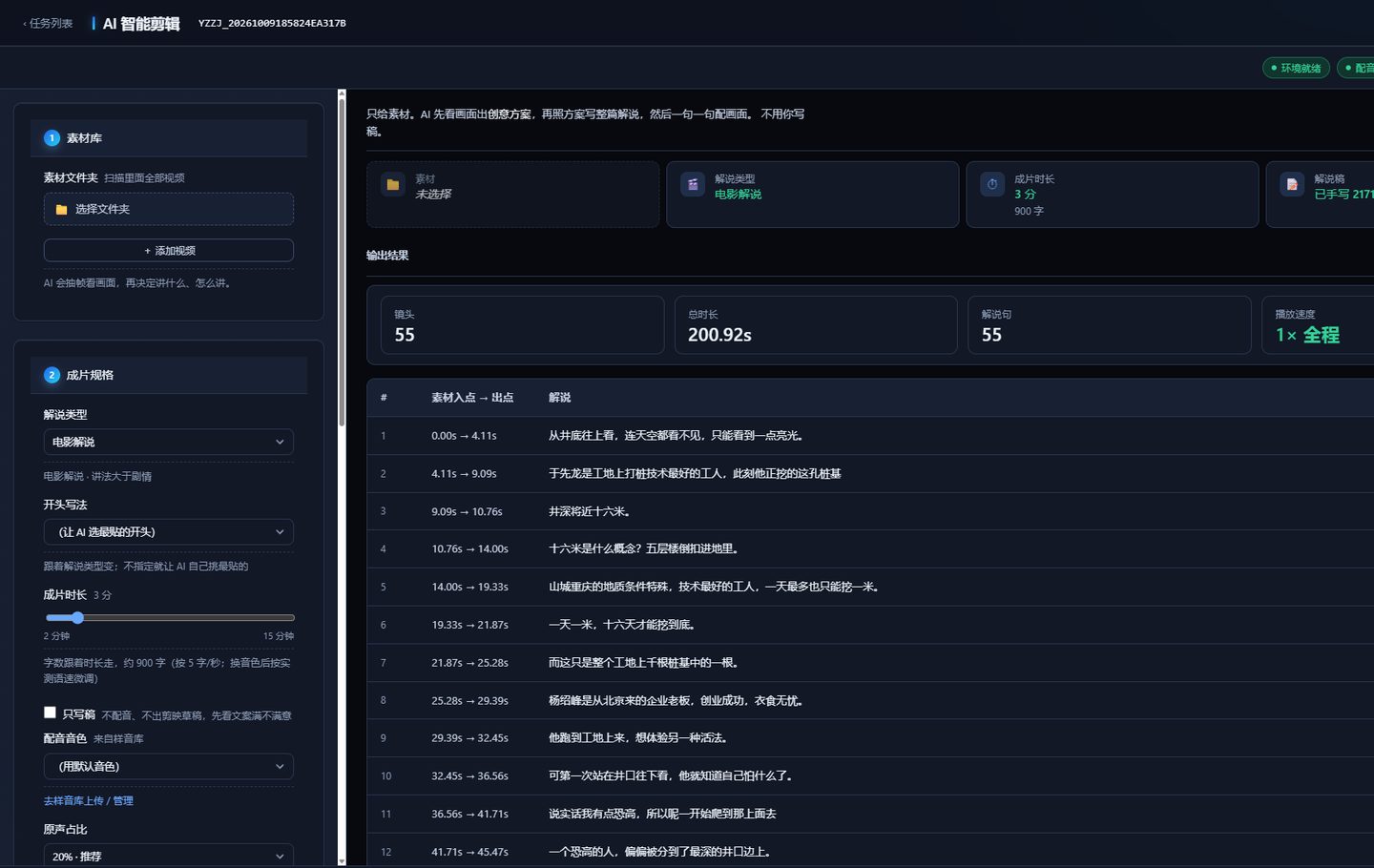Open the 去样音库上传 / 管理 link
The height and width of the screenshot is (868, 1374).
click(89, 801)
